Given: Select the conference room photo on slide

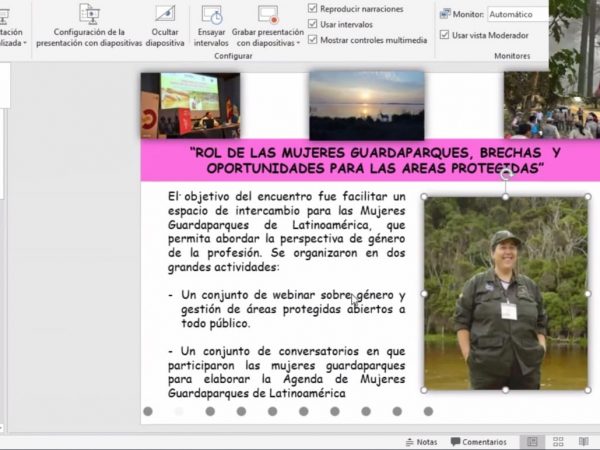Looking at the screenshot, I should (x=190, y=105).
